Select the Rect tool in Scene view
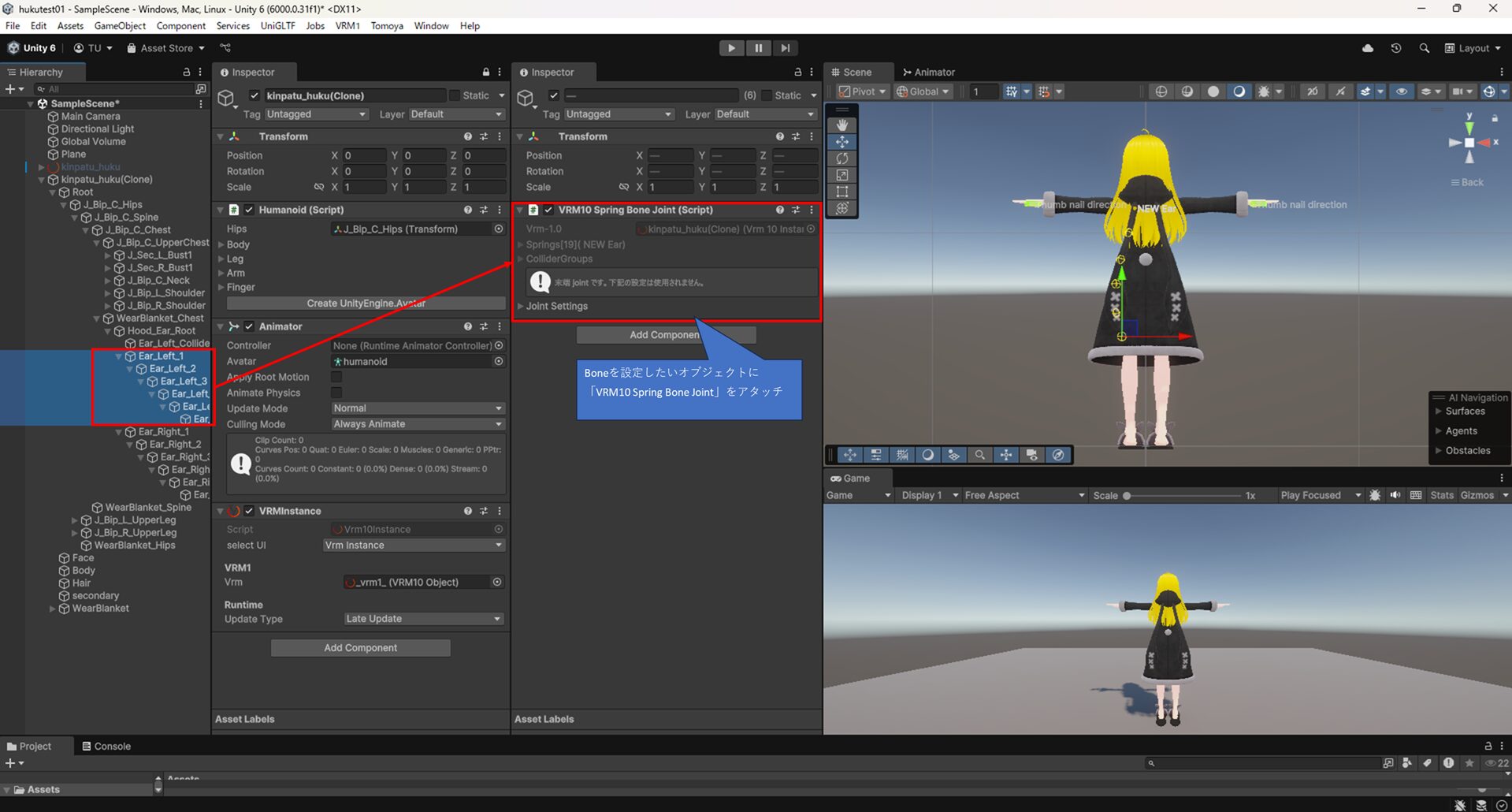The image size is (1512, 812). click(842, 192)
